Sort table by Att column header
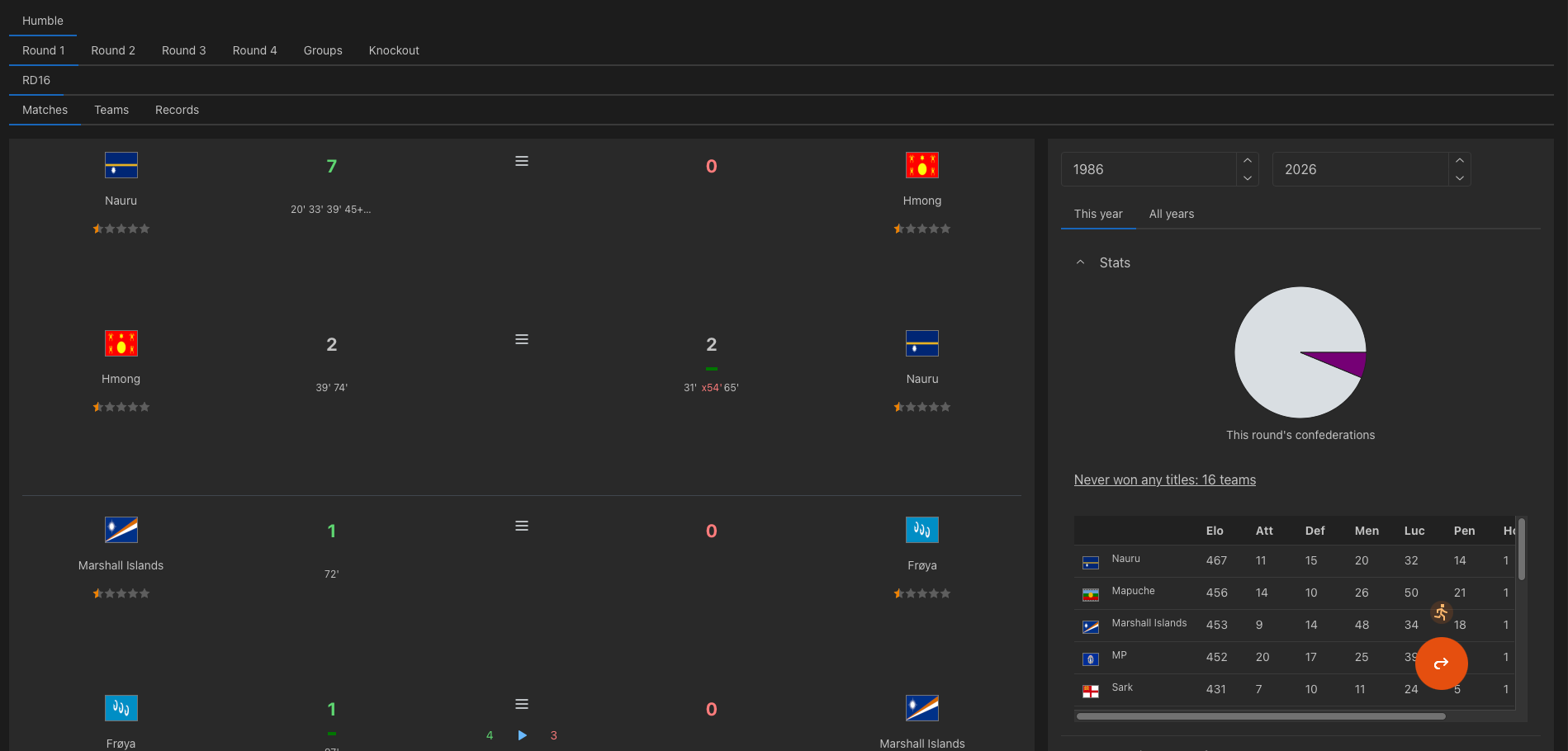 [1264, 531]
